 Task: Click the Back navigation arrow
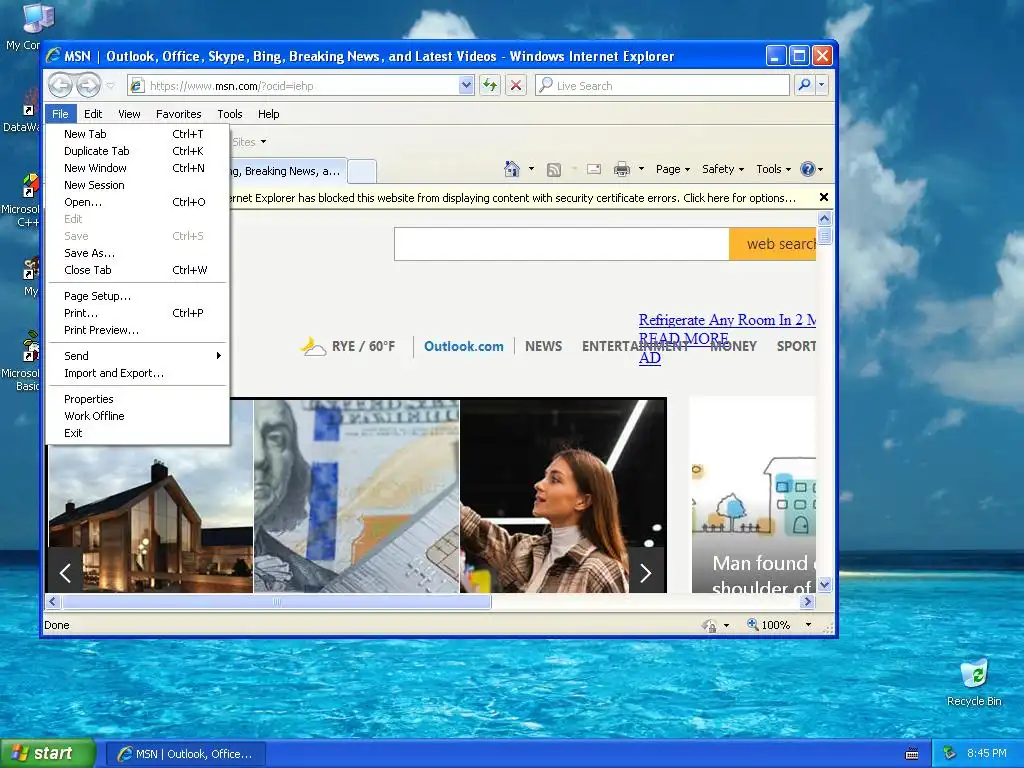[60, 85]
